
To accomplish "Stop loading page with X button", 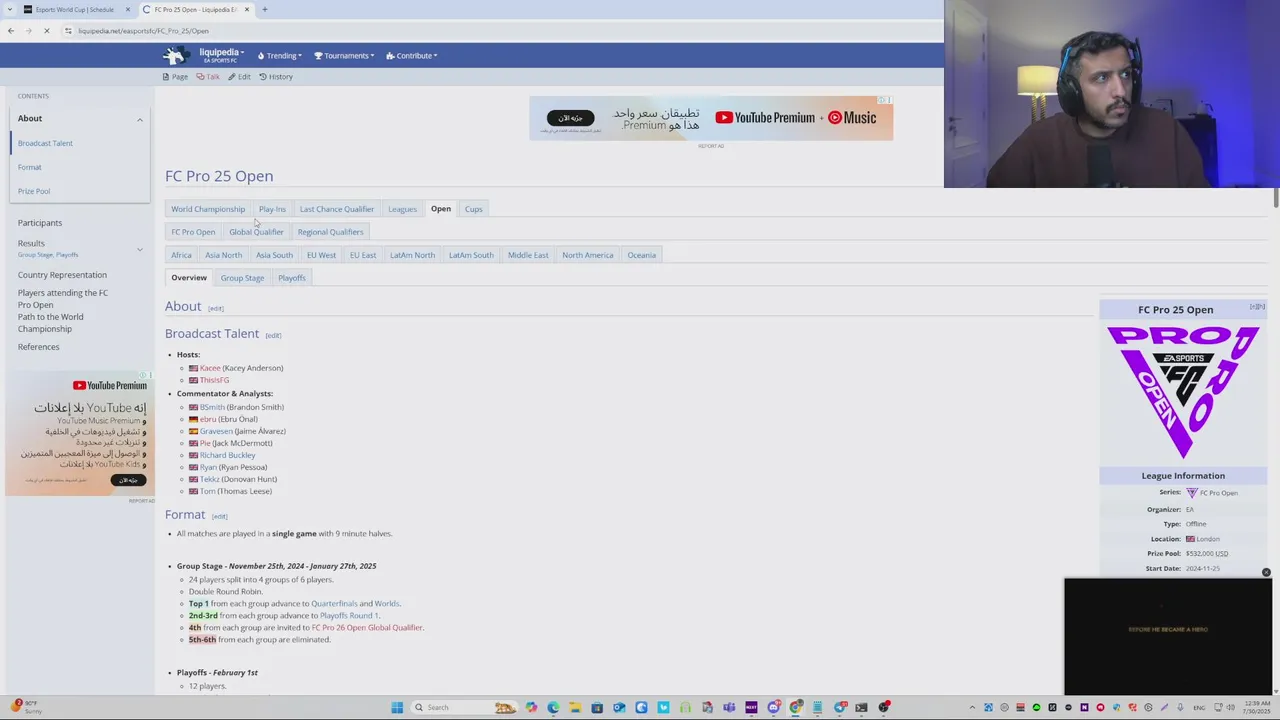I will pos(46,31).
